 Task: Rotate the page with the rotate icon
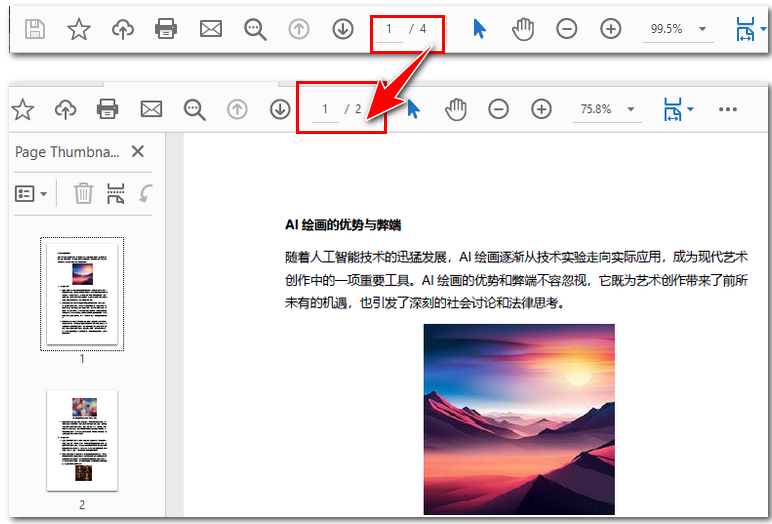point(146,193)
